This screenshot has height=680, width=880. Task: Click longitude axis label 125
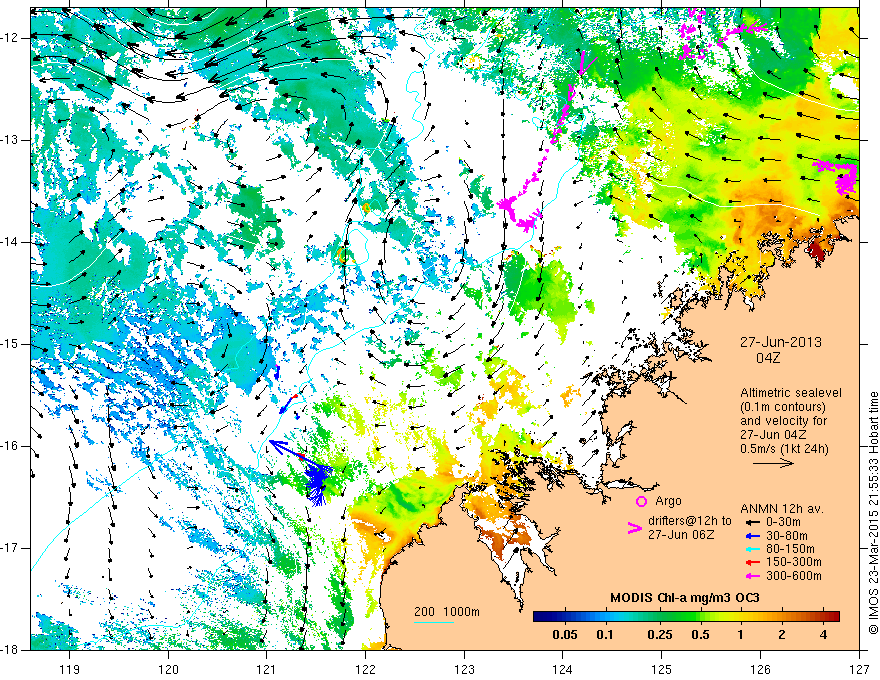click(x=662, y=670)
